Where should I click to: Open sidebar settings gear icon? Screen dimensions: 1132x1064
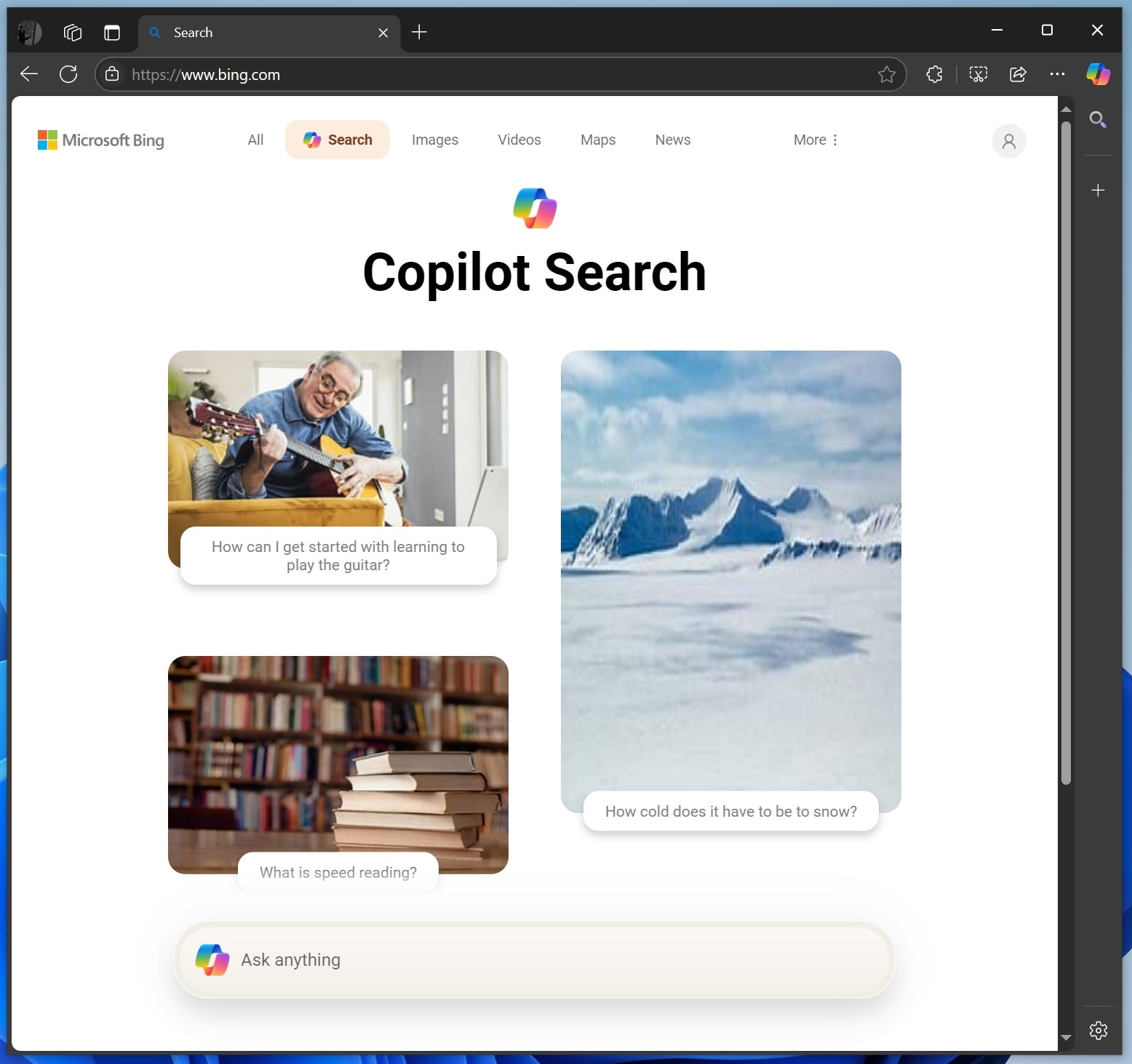[x=1098, y=1030]
